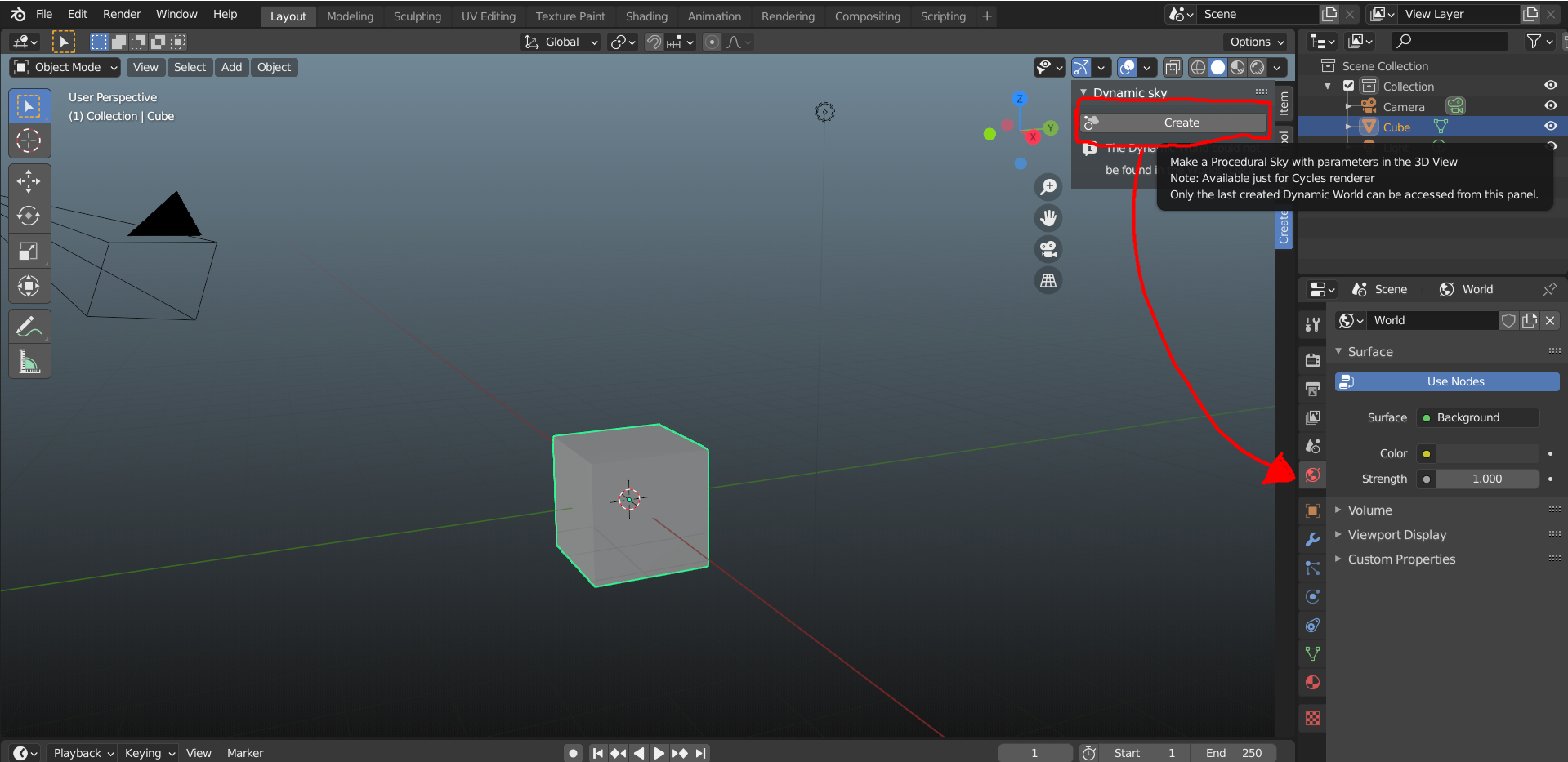Viewport: 1568px width, 762px height.
Task: Switch viewport to wireframe shading
Action: point(1198,67)
